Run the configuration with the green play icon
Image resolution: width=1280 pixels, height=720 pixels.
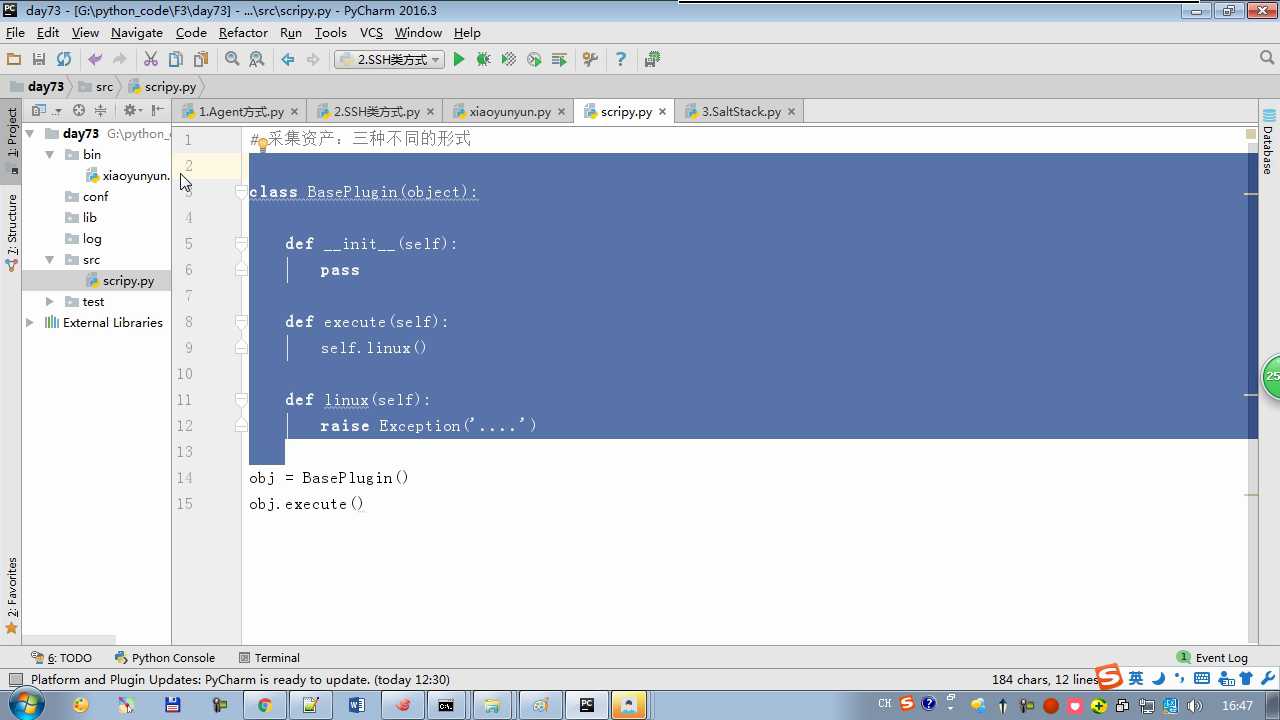coord(459,60)
